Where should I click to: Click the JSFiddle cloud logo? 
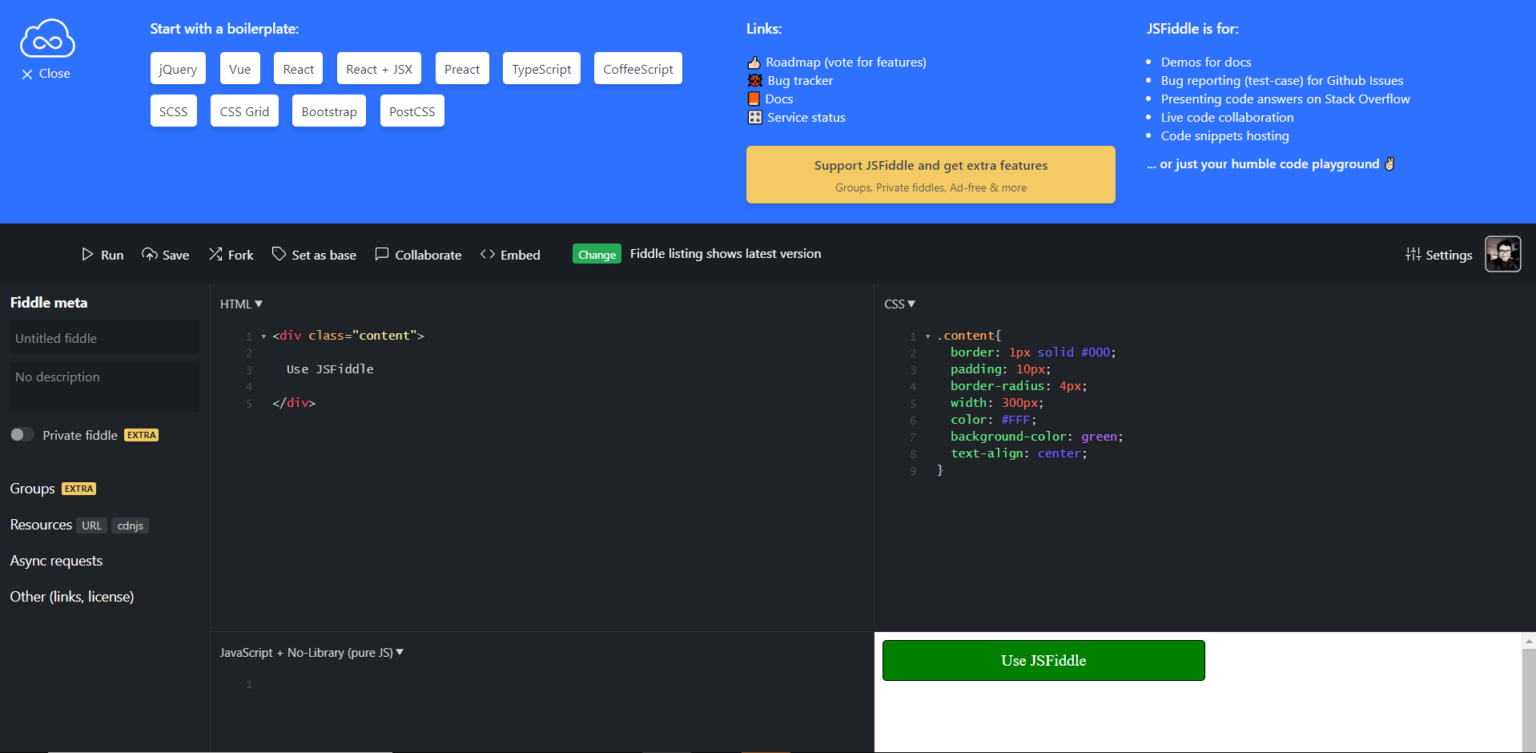coord(46,38)
